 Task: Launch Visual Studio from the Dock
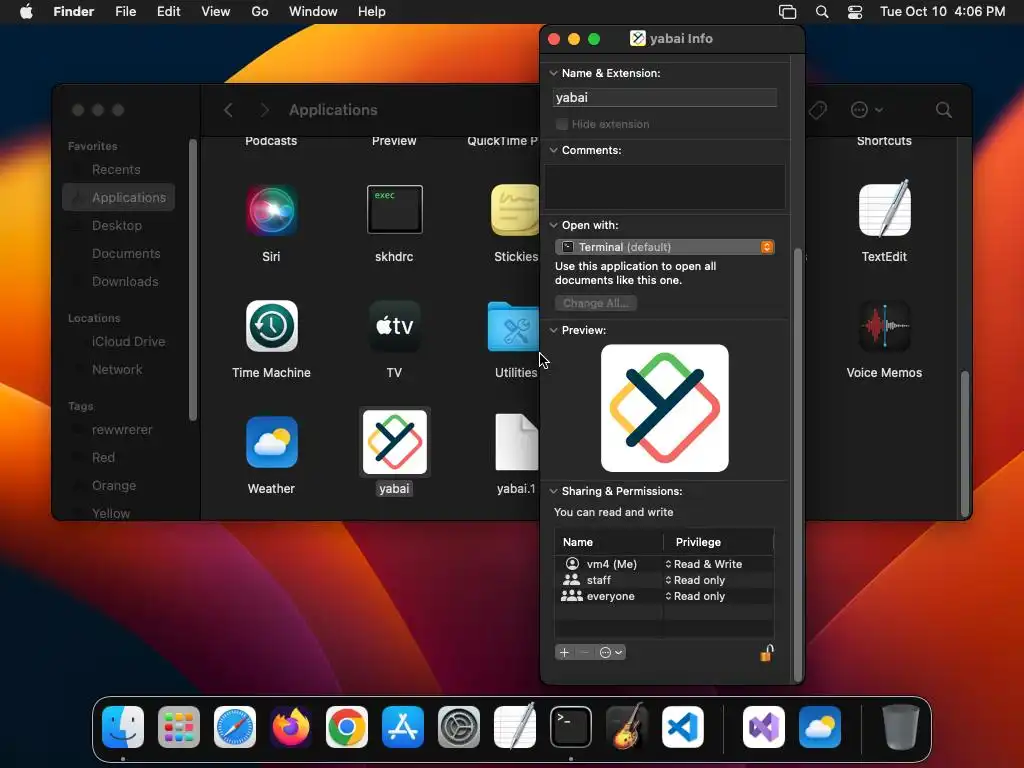point(763,727)
